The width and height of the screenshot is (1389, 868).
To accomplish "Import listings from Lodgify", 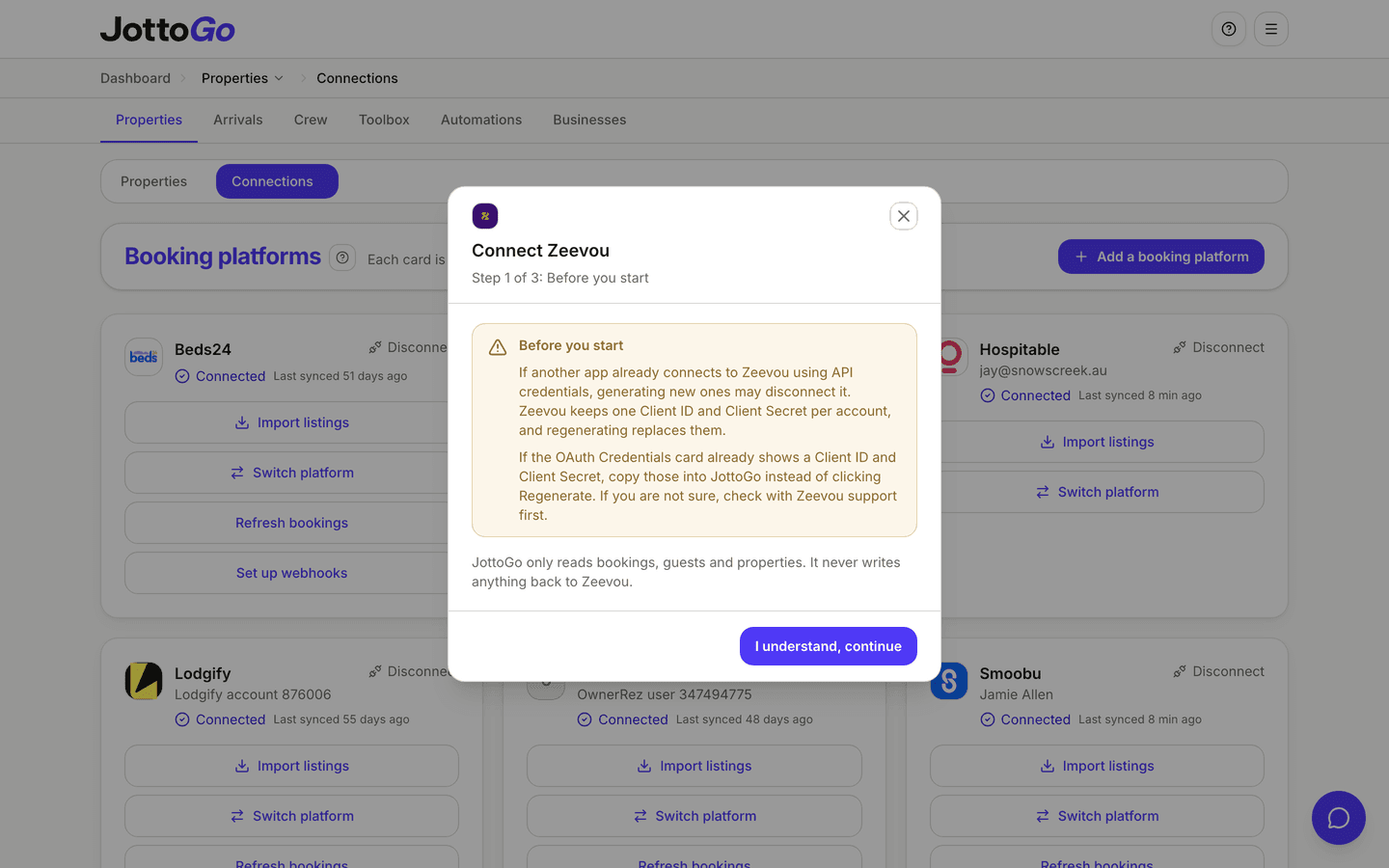I will pos(291,766).
